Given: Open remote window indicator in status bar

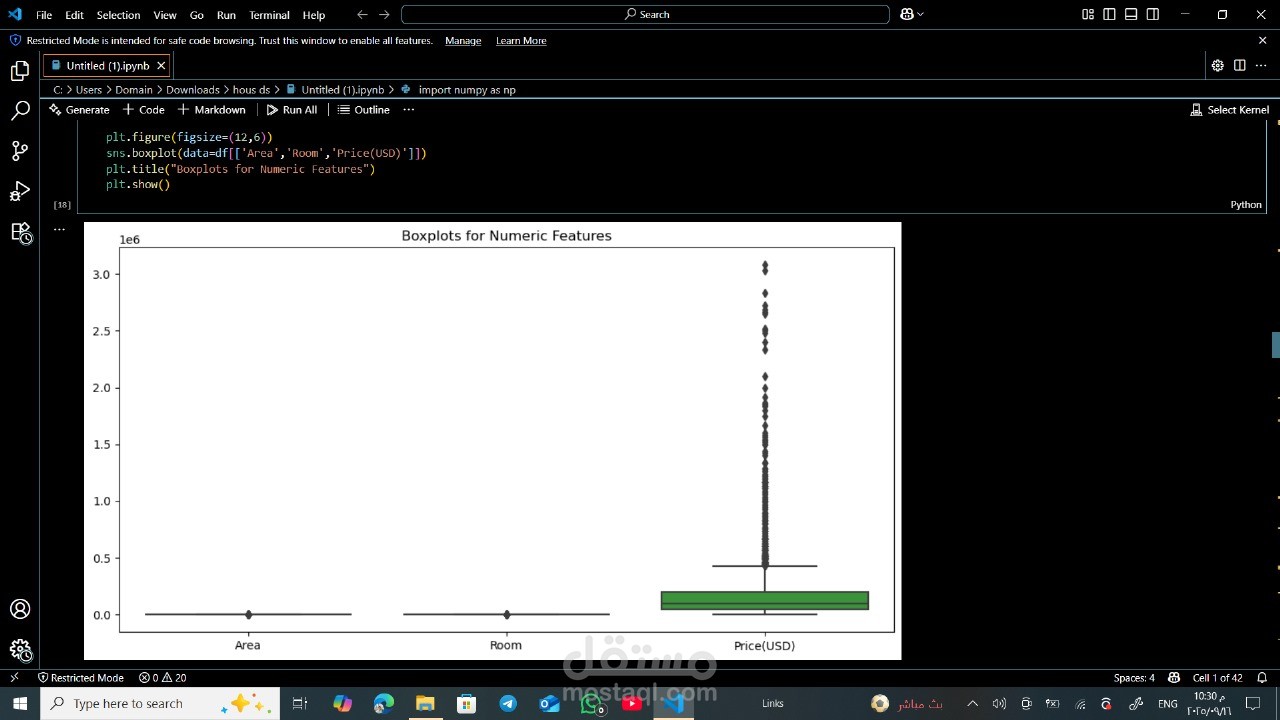Looking at the screenshot, I should coord(14,678).
